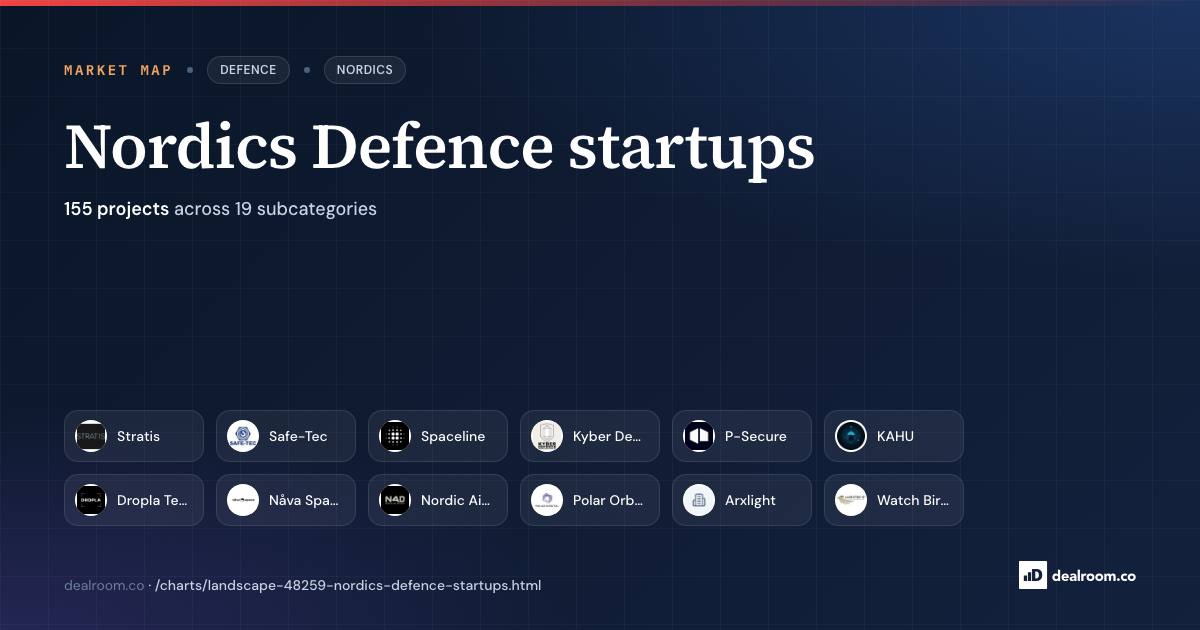This screenshot has height=630, width=1200.
Task: Click the MARKET MAP label
Action: [x=118, y=70]
